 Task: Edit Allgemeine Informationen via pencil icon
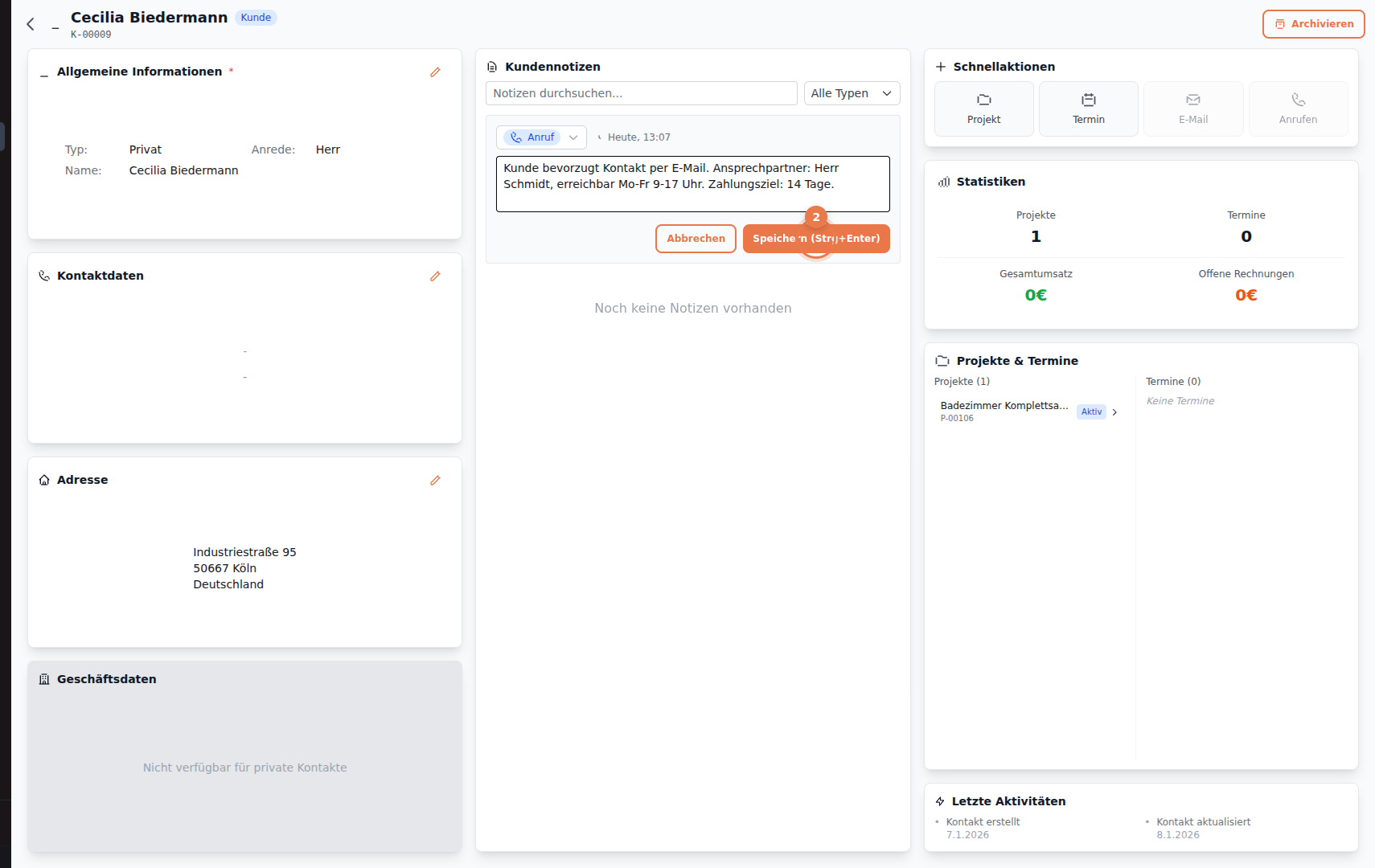click(435, 72)
